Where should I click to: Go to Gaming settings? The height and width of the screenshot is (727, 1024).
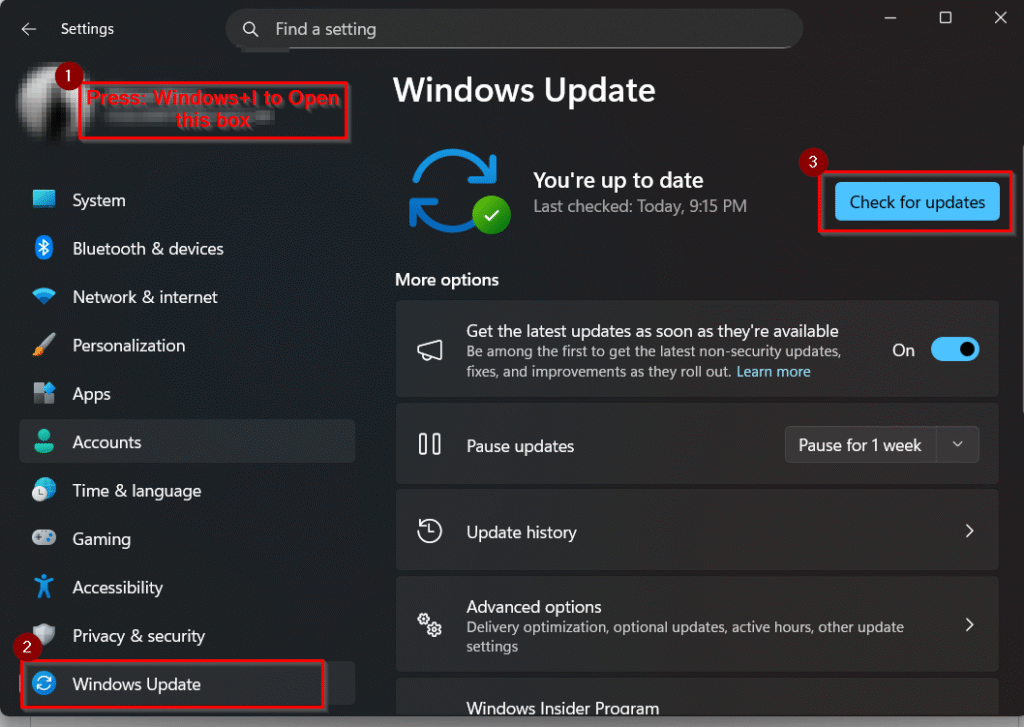coord(187,538)
